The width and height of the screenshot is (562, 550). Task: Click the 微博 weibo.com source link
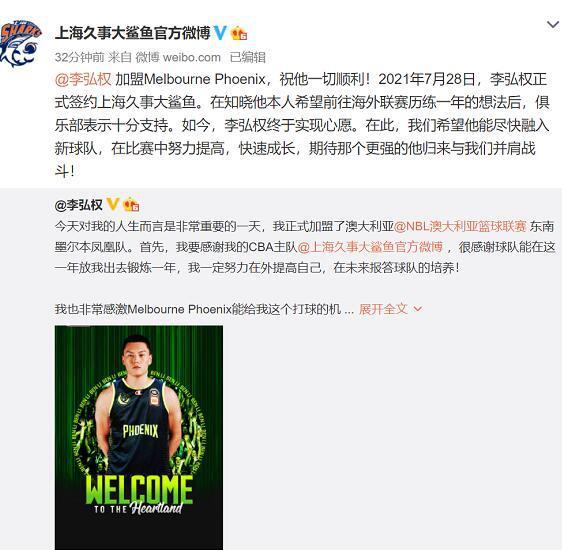click(x=178, y=57)
